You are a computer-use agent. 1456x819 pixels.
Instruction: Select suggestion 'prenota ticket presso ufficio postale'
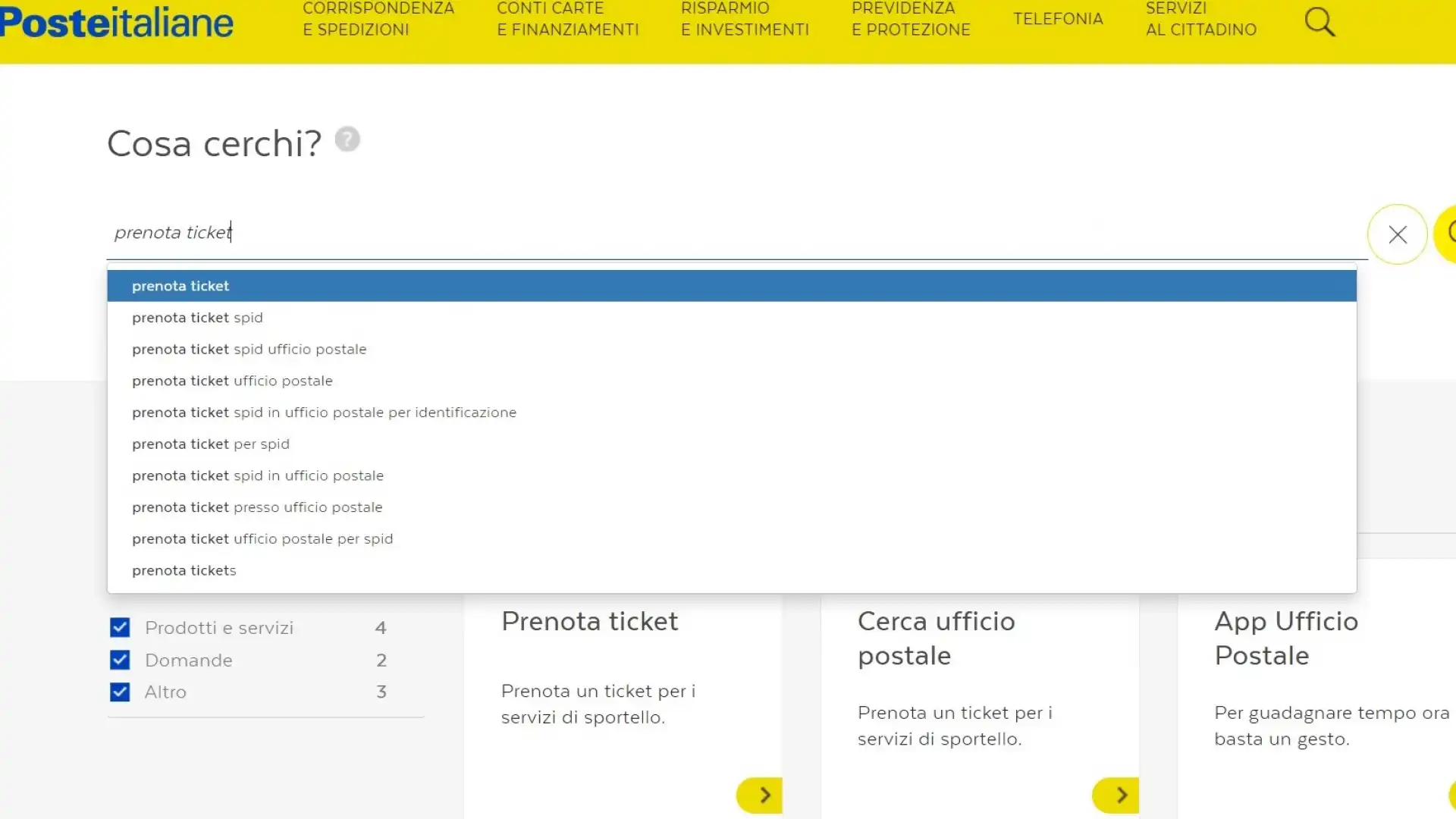pyautogui.click(x=732, y=507)
